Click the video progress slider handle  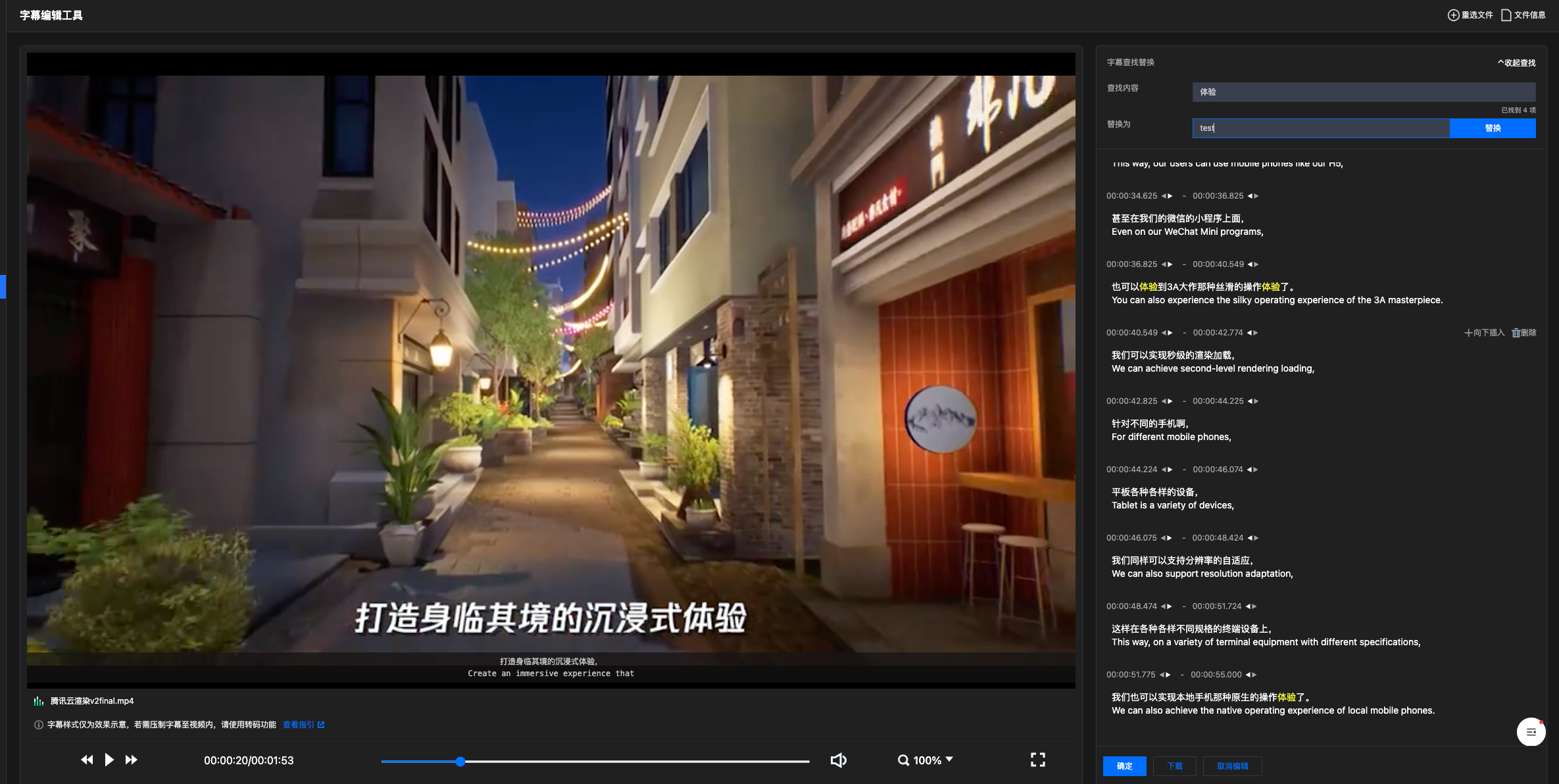[x=460, y=762]
